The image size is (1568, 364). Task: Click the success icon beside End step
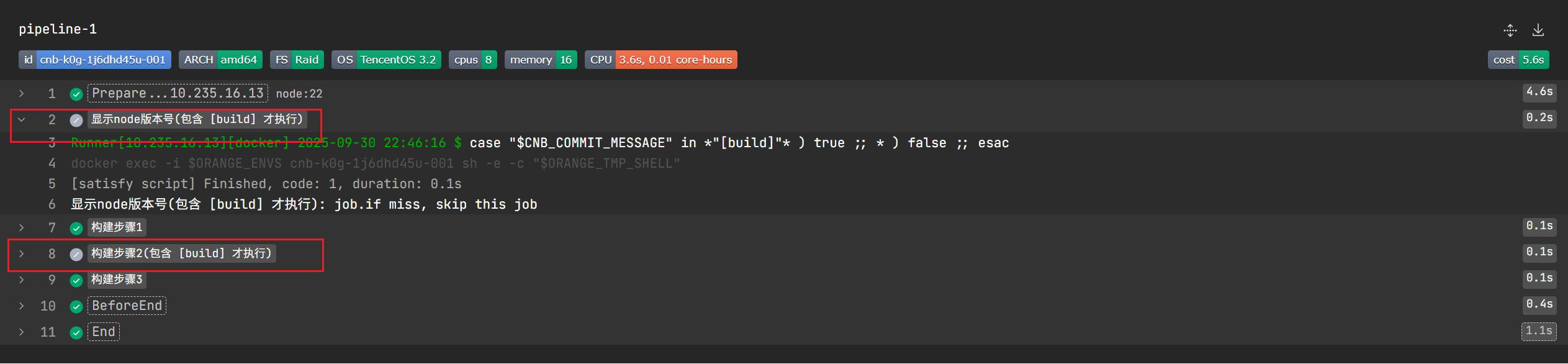pyautogui.click(x=76, y=332)
